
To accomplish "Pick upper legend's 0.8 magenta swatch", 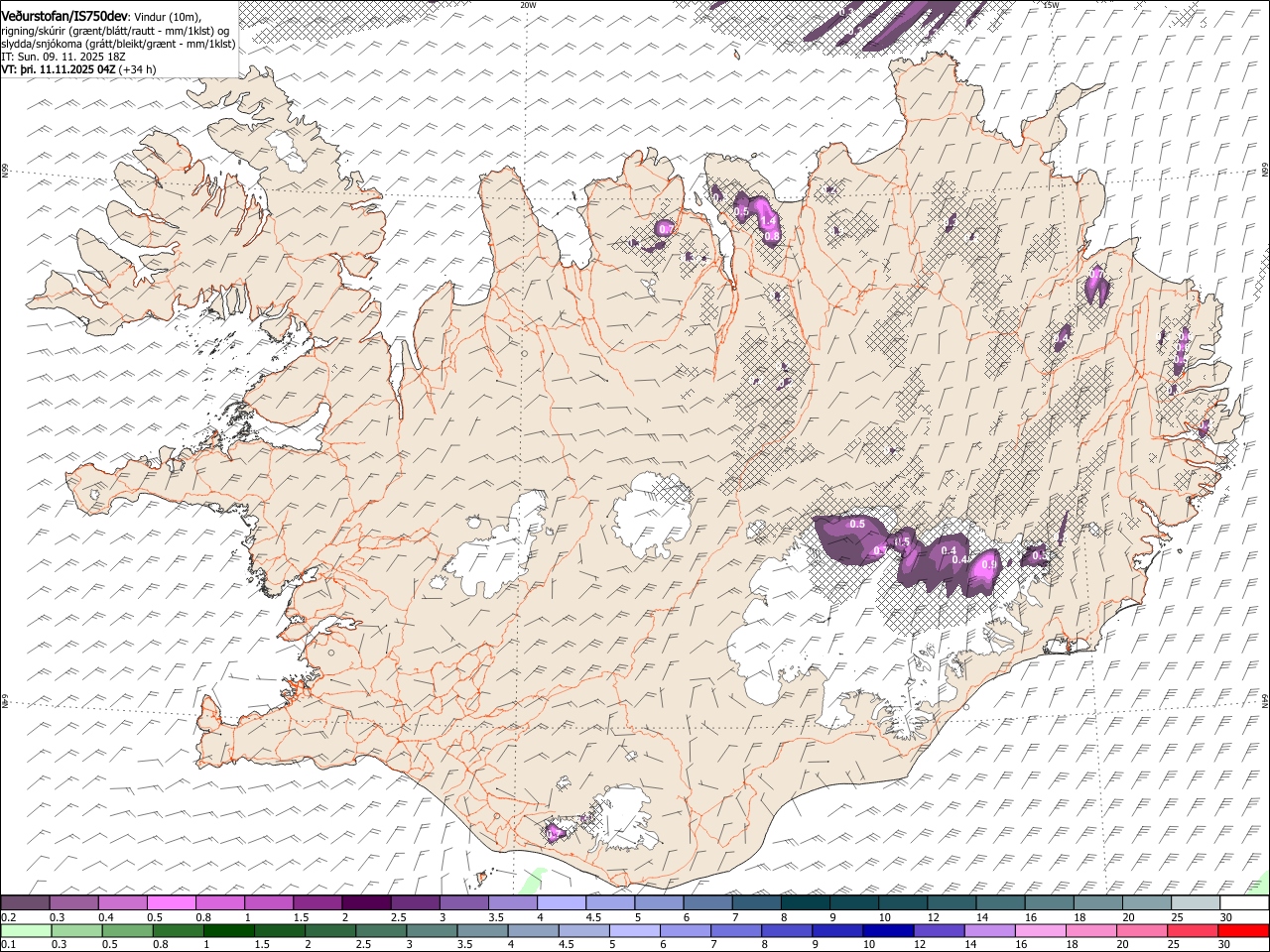I will click(x=219, y=903).
